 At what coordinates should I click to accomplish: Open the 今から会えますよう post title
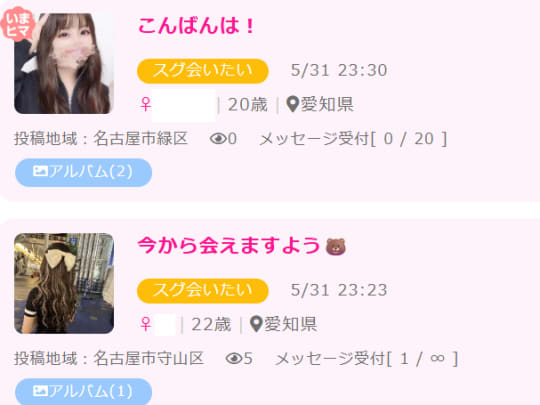[x=229, y=246]
